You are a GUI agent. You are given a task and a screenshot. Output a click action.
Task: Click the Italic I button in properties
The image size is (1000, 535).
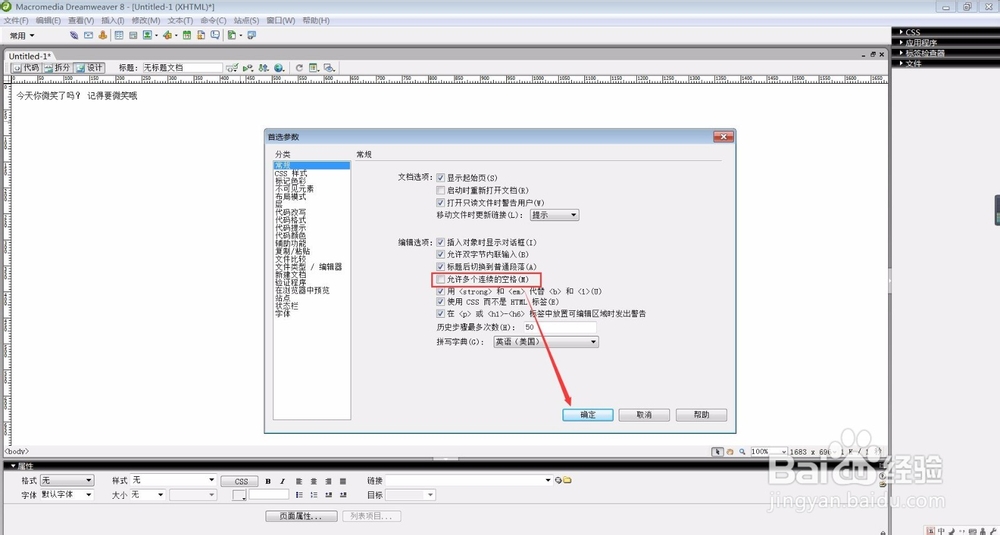pyautogui.click(x=282, y=481)
